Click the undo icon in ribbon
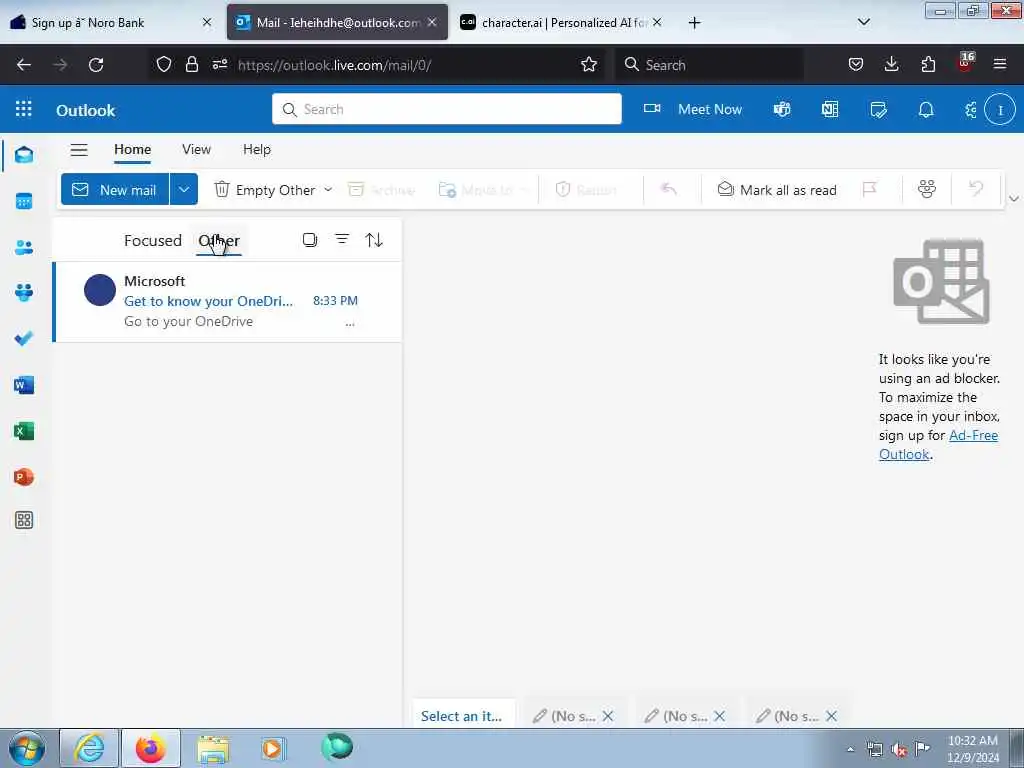Image resolution: width=1024 pixels, height=768 pixels. (976, 189)
